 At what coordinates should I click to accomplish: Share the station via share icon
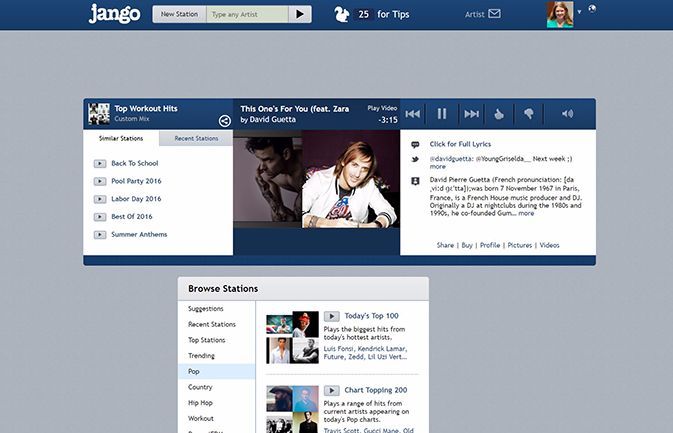[224, 121]
